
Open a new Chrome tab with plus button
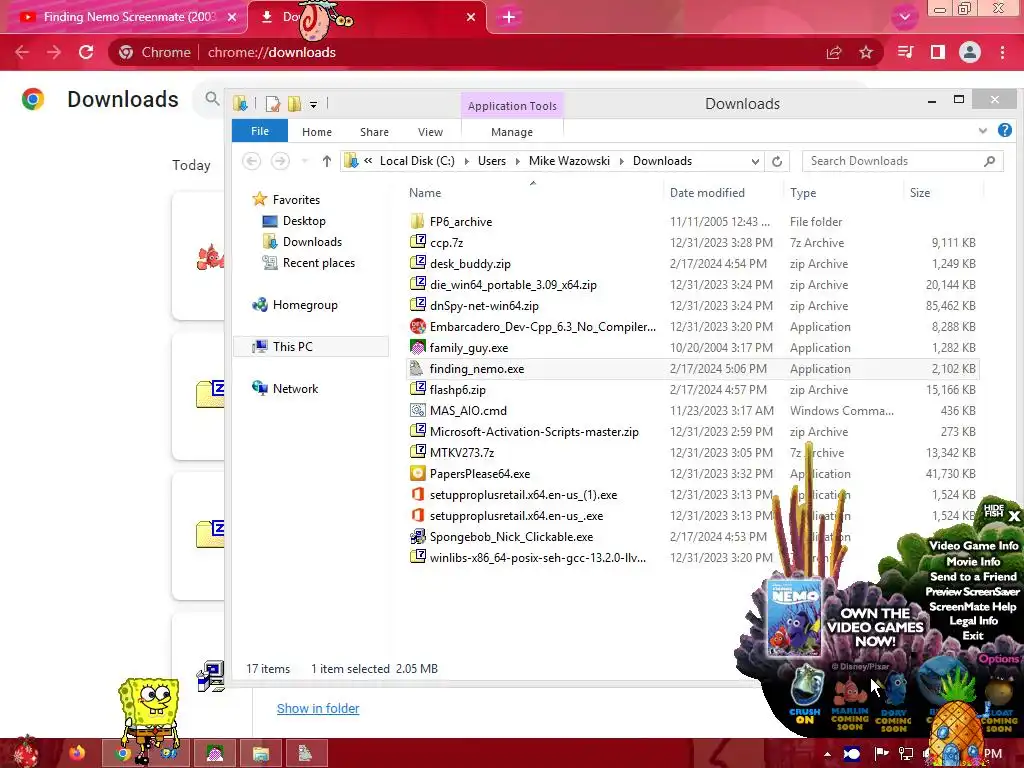click(509, 17)
